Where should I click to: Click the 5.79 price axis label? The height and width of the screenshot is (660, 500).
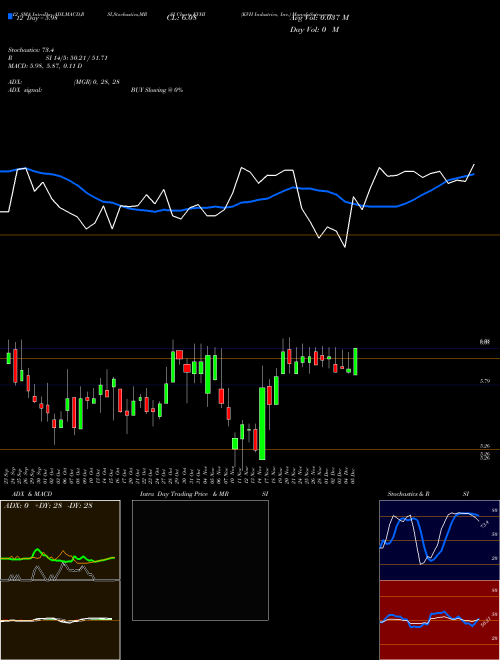click(484, 381)
